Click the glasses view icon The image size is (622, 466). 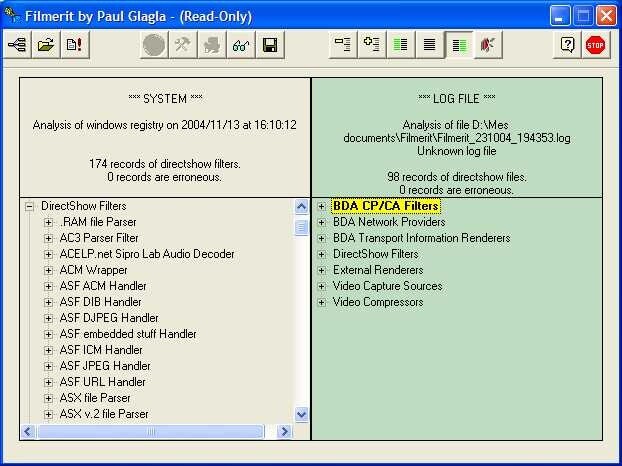point(241,45)
